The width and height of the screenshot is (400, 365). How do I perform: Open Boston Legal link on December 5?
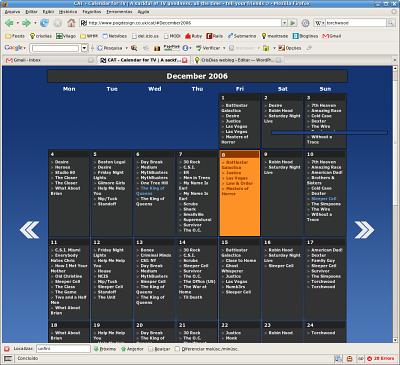[x=111, y=162]
